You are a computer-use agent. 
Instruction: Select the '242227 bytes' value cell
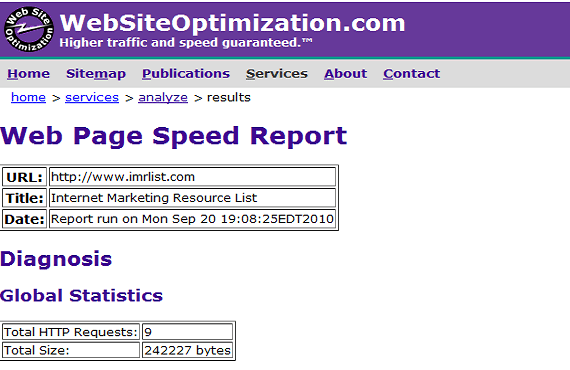188,350
